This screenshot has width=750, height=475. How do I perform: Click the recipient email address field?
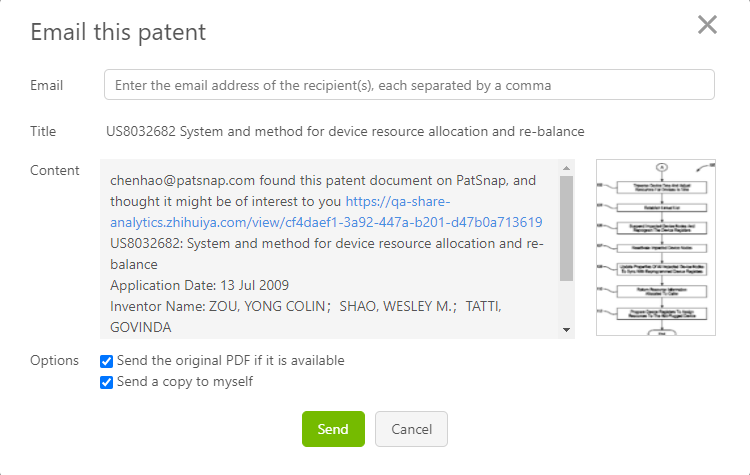coord(409,85)
